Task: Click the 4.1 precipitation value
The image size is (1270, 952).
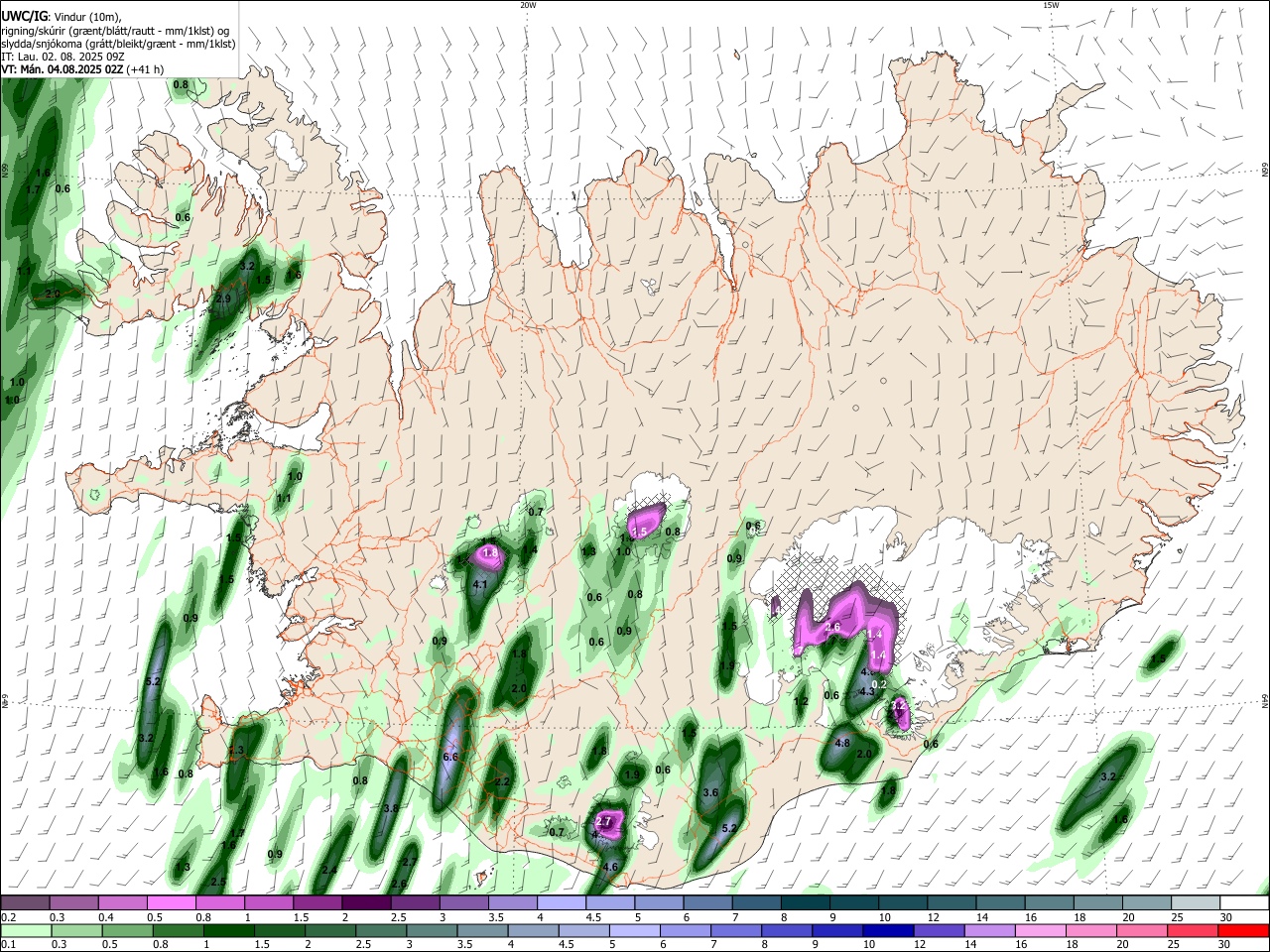Action: pos(480,585)
